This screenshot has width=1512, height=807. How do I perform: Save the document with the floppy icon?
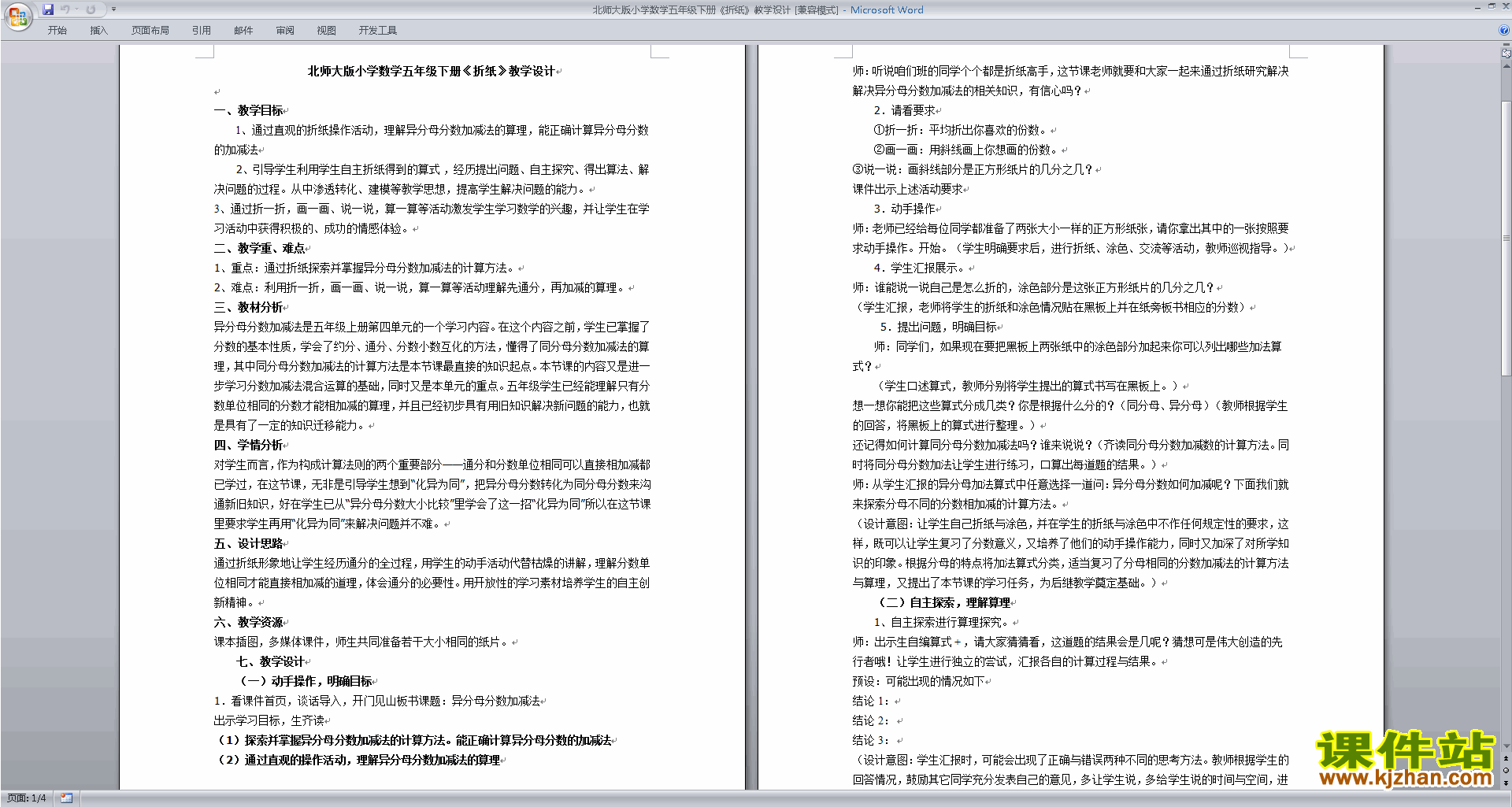tap(48, 9)
